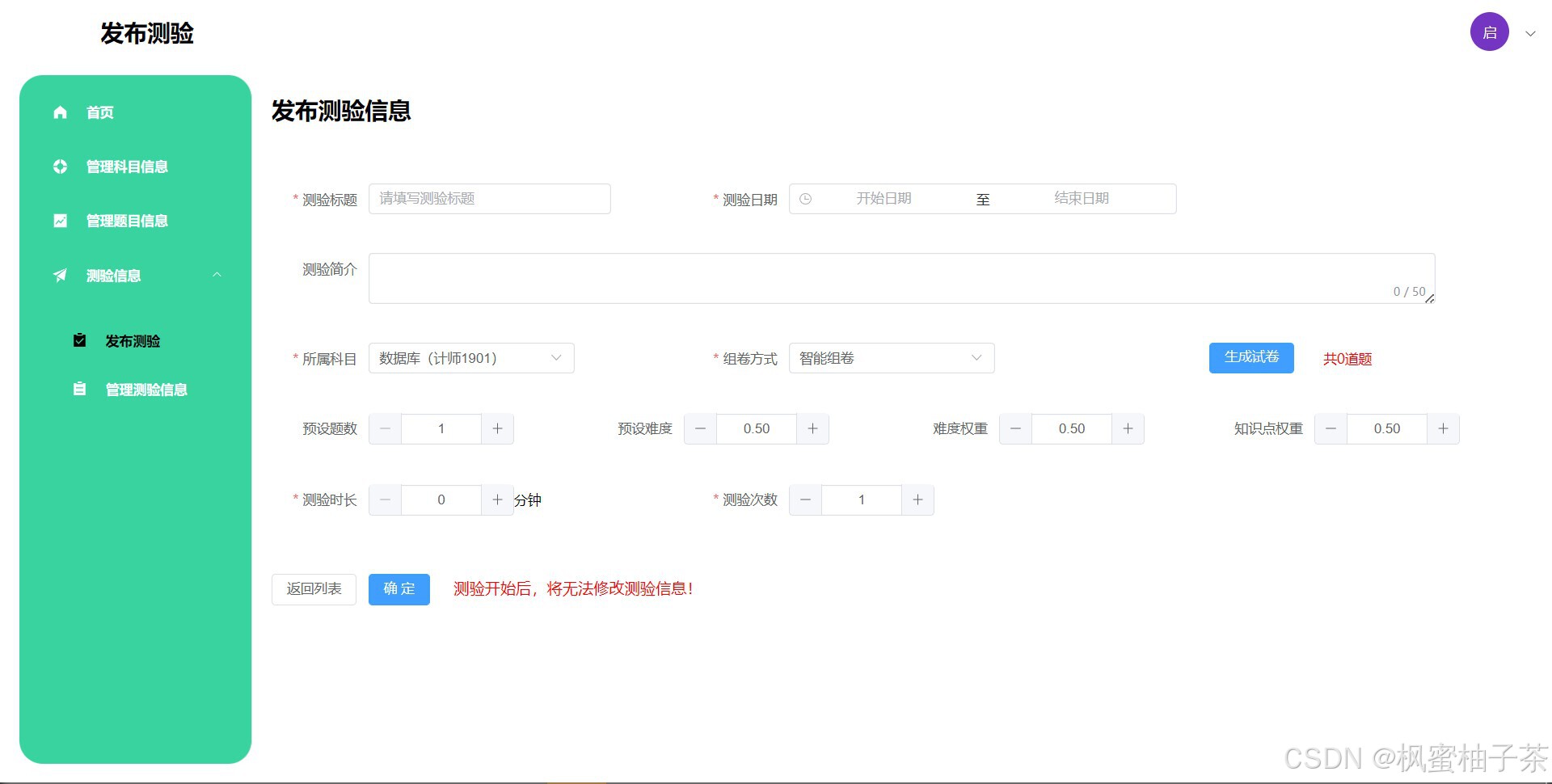Click the 发布测验信息 heading
Image resolution: width=1552 pixels, height=784 pixels.
tap(341, 111)
